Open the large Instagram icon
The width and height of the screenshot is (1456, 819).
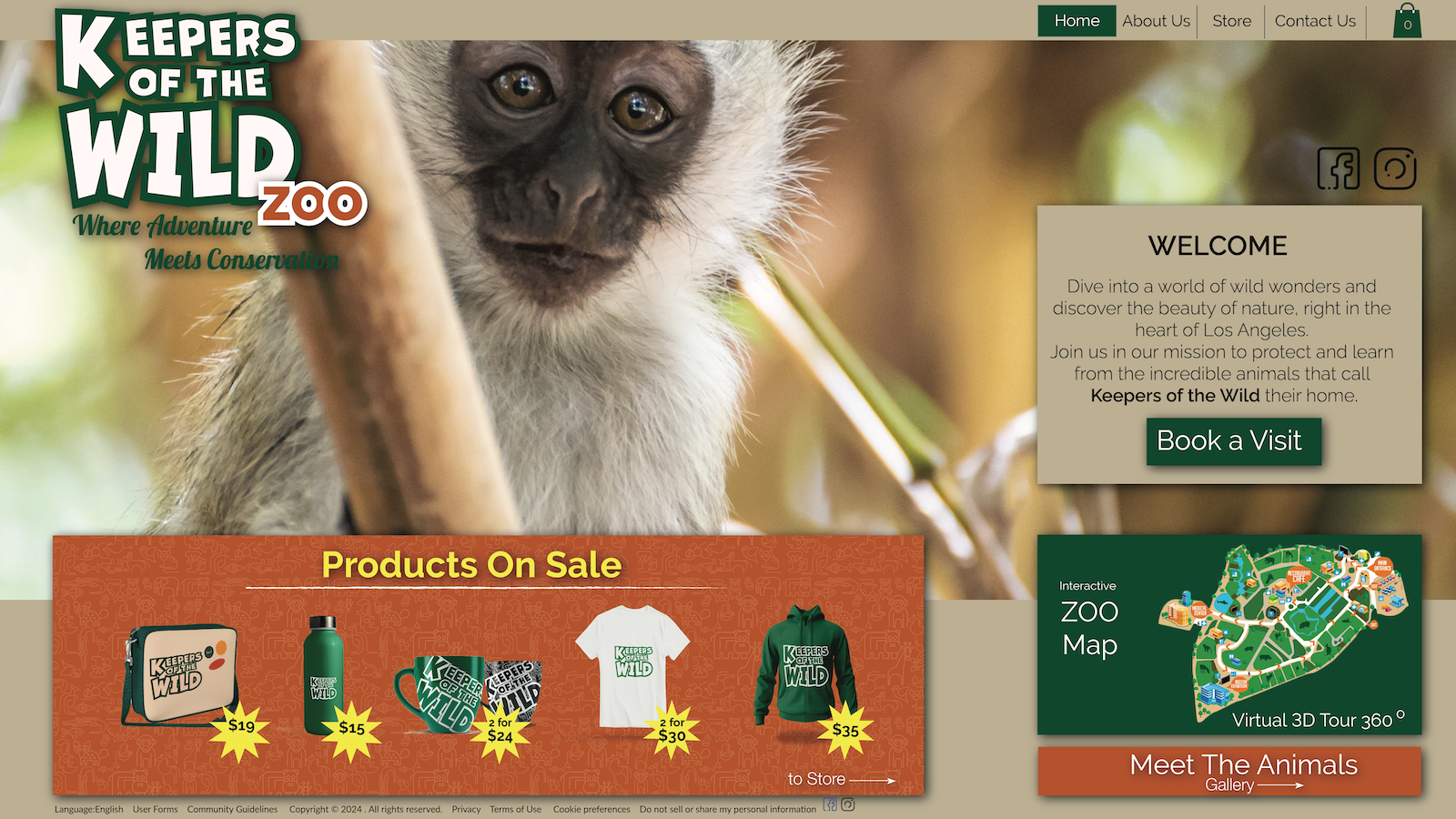(1395, 168)
